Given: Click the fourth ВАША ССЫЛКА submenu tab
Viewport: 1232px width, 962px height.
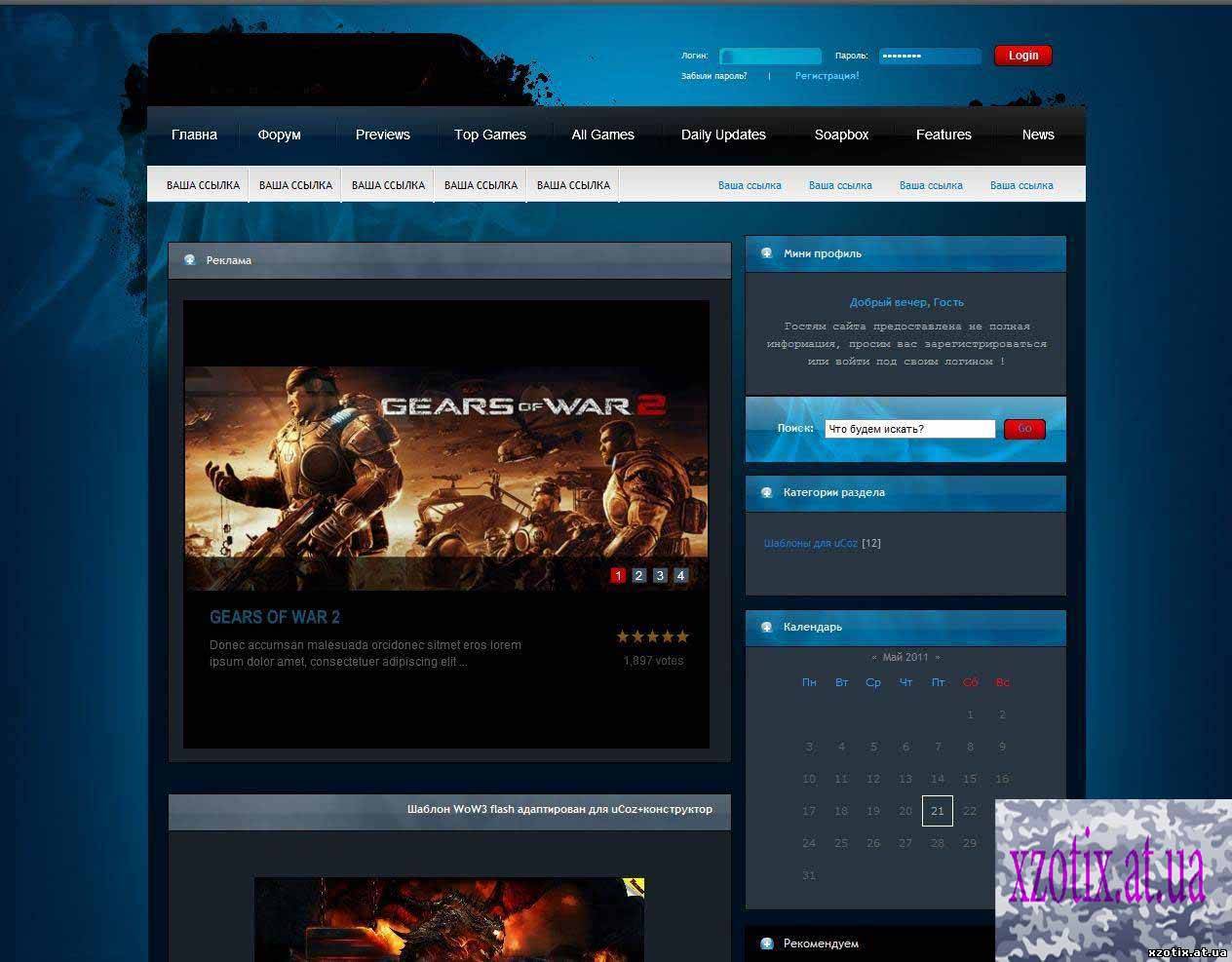Looking at the screenshot, I should (x=481, y=185).
